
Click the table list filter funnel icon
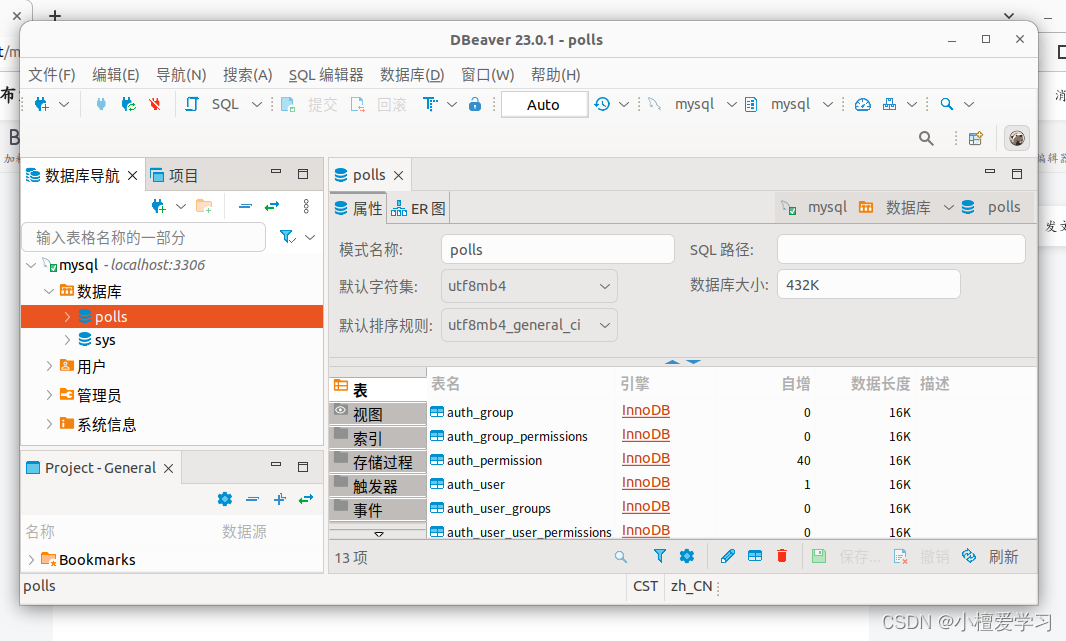pos(659,556)
